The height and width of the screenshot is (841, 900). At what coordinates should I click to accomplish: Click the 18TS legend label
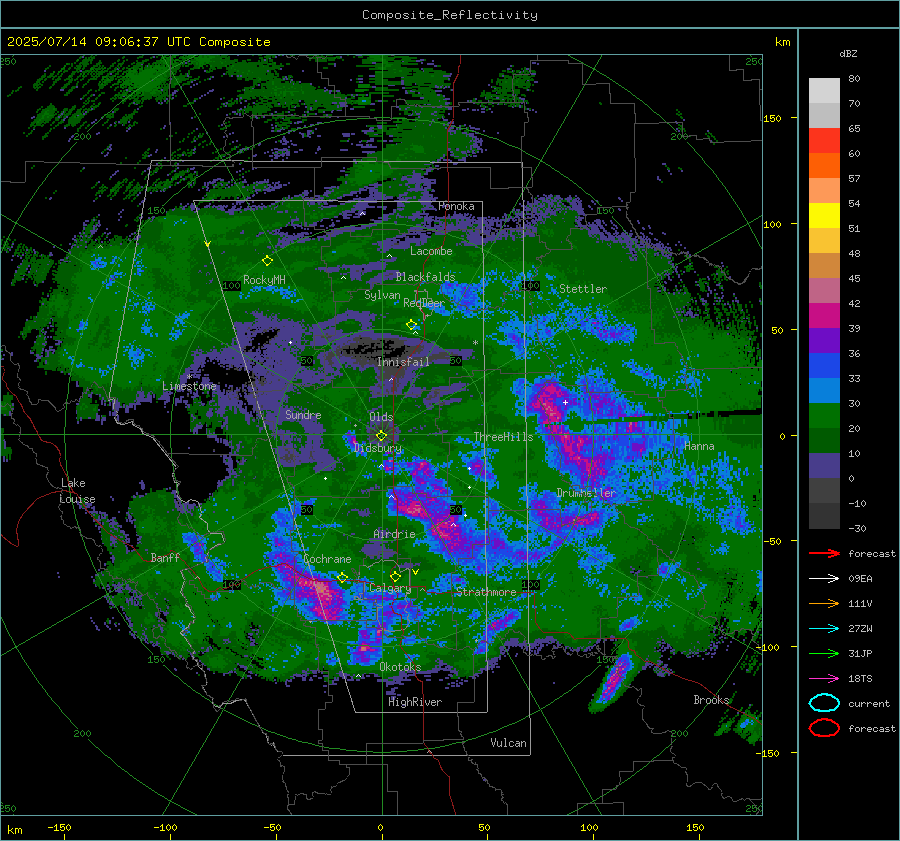tap(860, 679)
